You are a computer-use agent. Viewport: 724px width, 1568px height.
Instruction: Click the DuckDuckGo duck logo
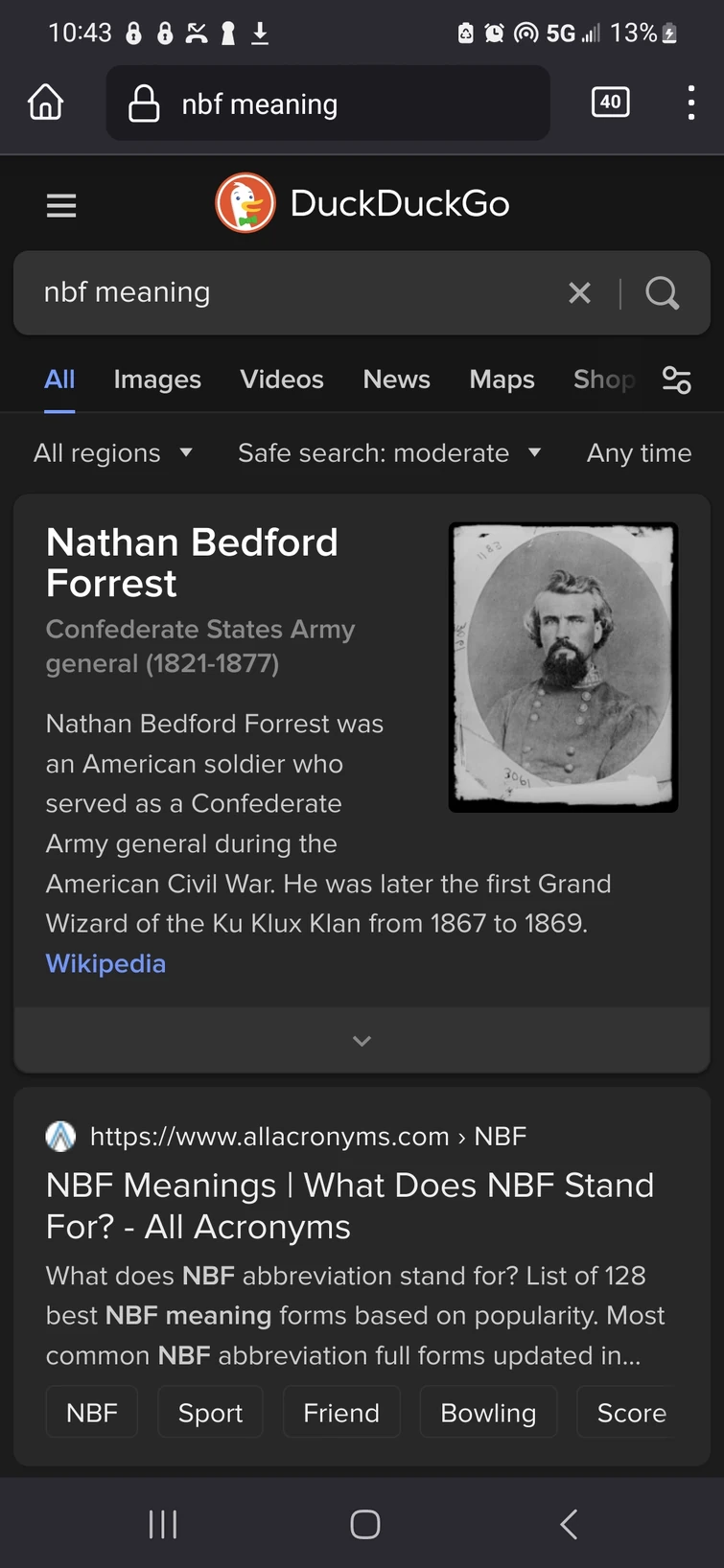pyautogui.click(x=245, y=203)
